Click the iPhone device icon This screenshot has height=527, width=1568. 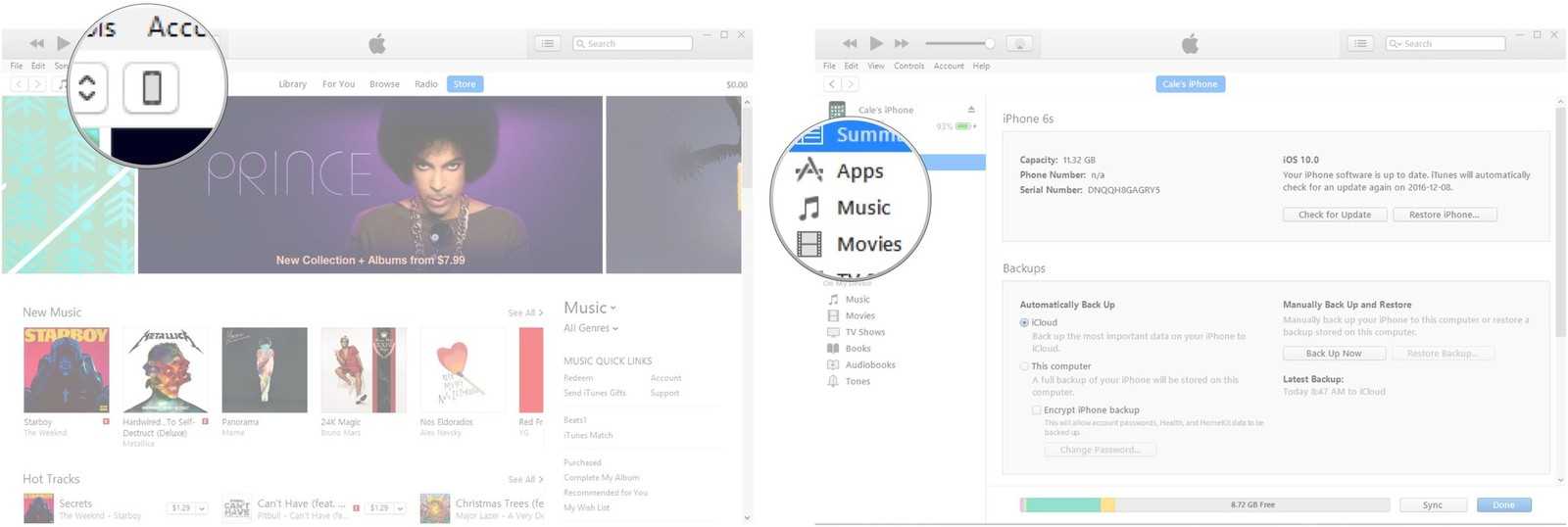(x=151, y=88)
